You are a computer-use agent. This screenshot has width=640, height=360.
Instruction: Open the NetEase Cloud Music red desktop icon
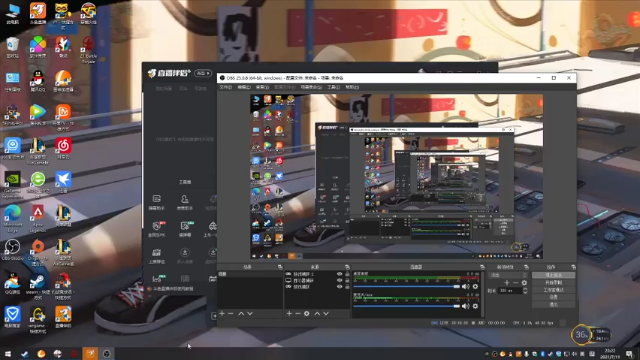[63, 148]
